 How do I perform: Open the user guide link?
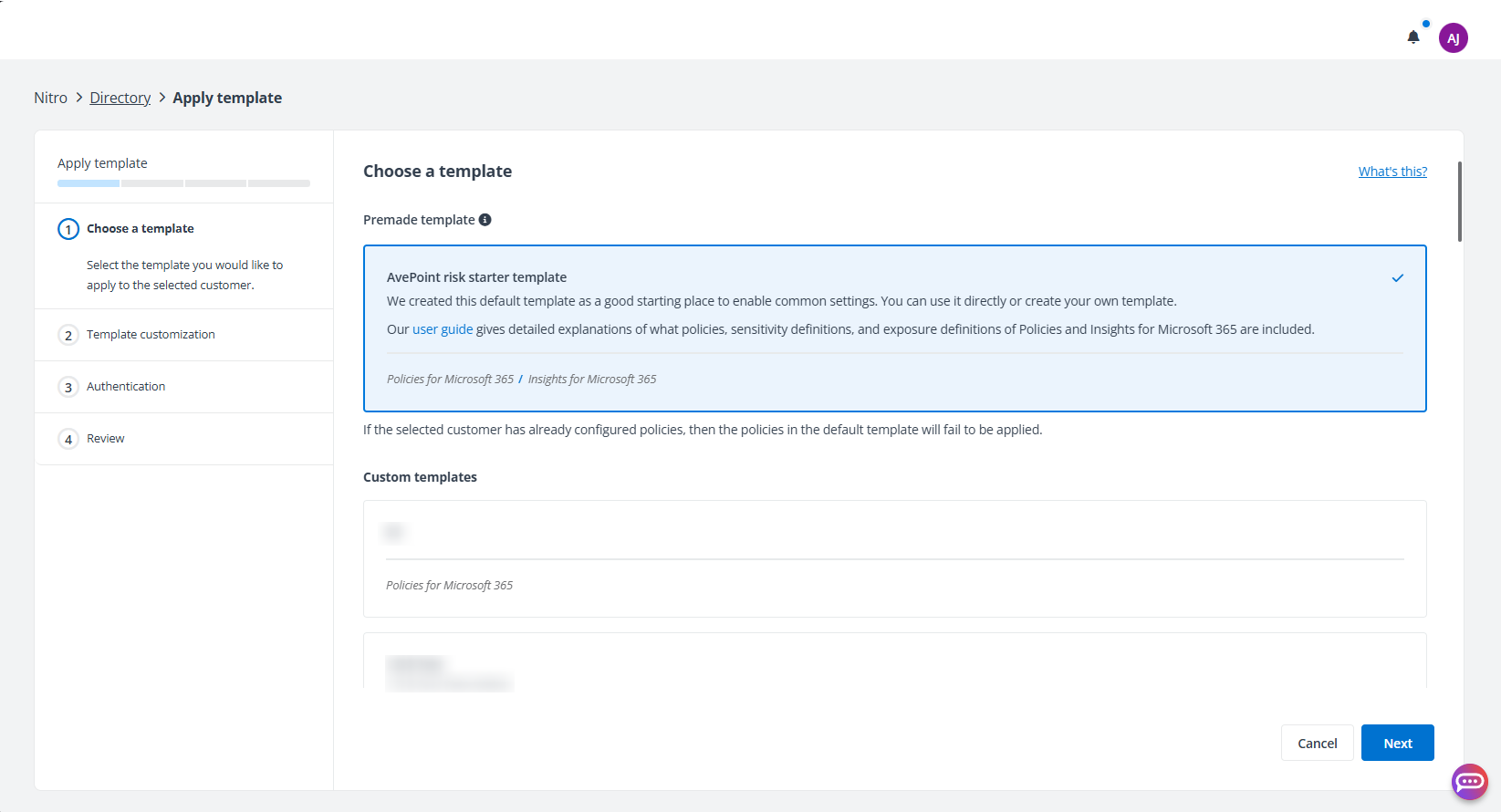pyautogui.click(x=443, y=329)
